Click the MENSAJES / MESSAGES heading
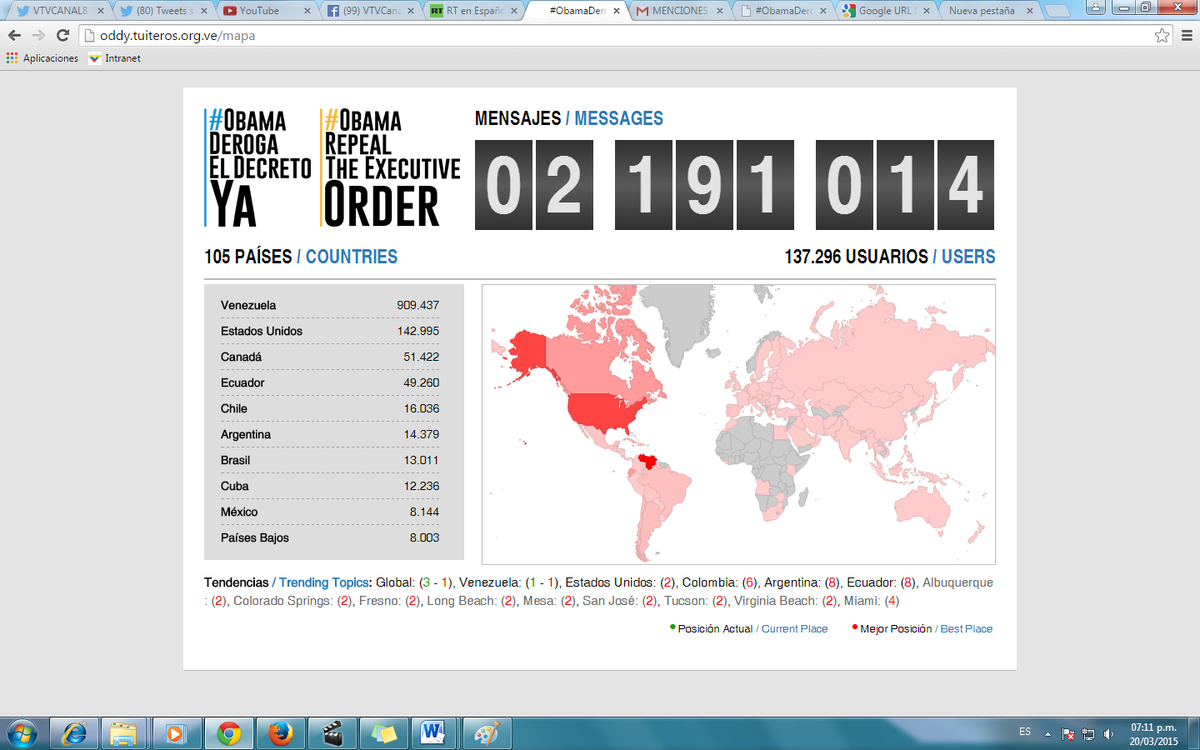 [569, 118]
